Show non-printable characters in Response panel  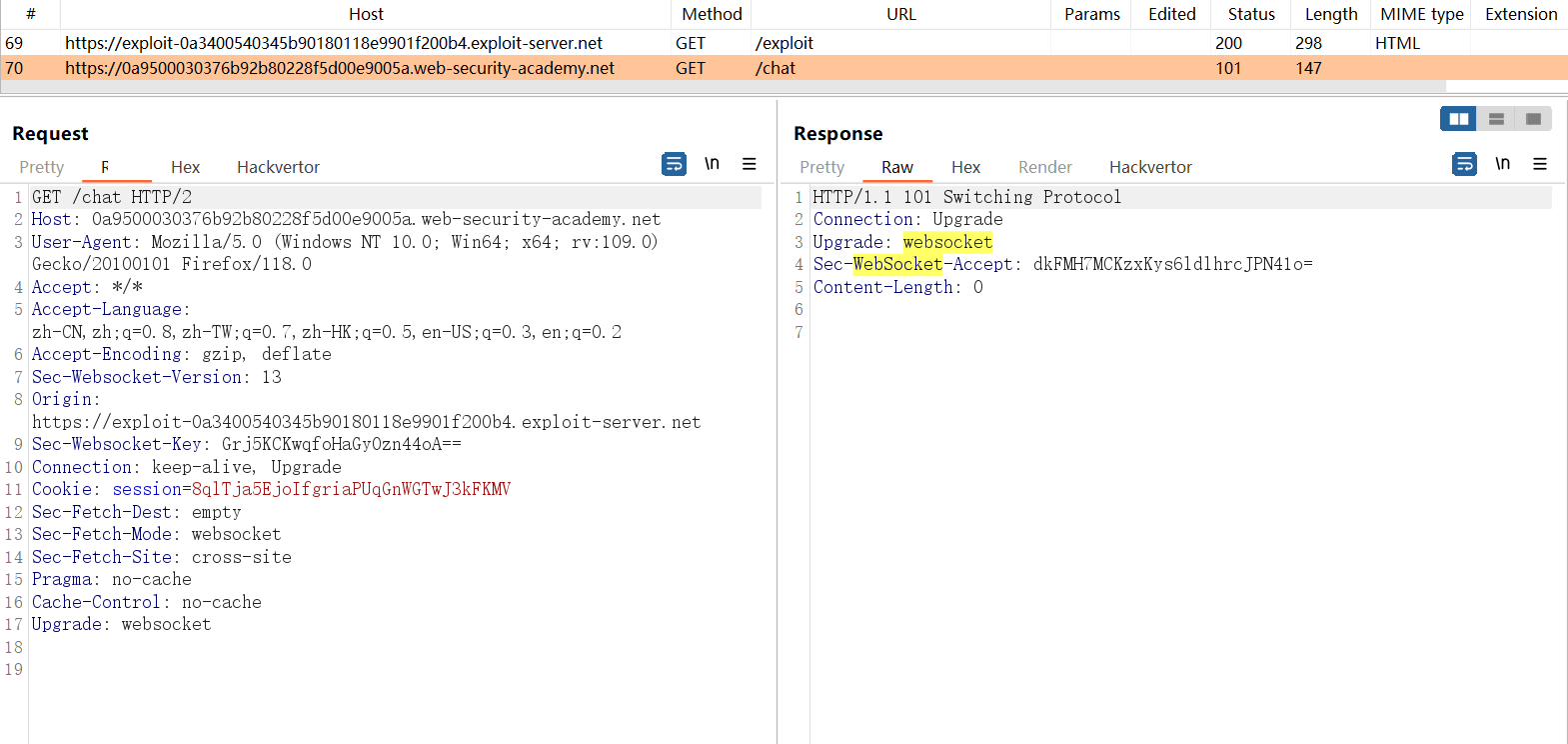1502,164
